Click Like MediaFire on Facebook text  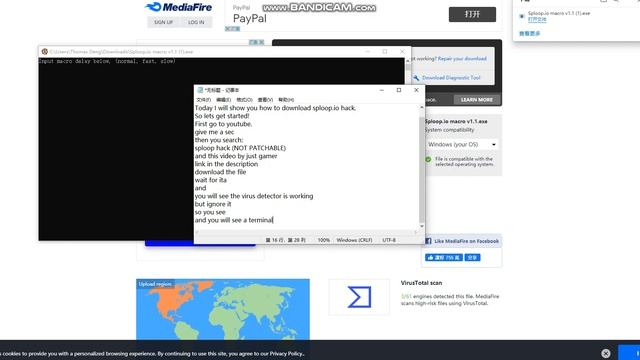(467, 241)
